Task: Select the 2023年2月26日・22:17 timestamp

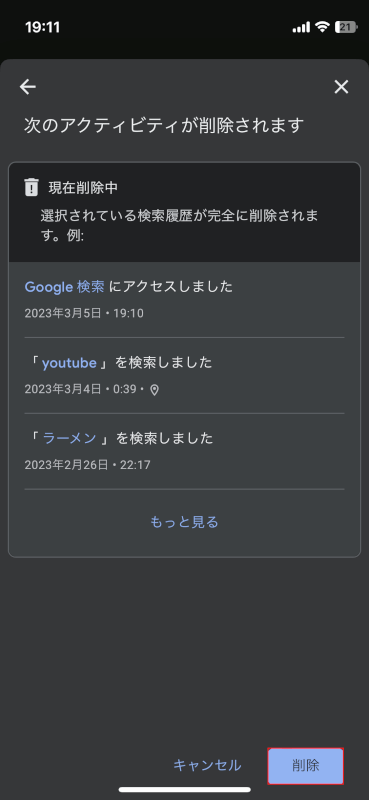Action: 87,465
